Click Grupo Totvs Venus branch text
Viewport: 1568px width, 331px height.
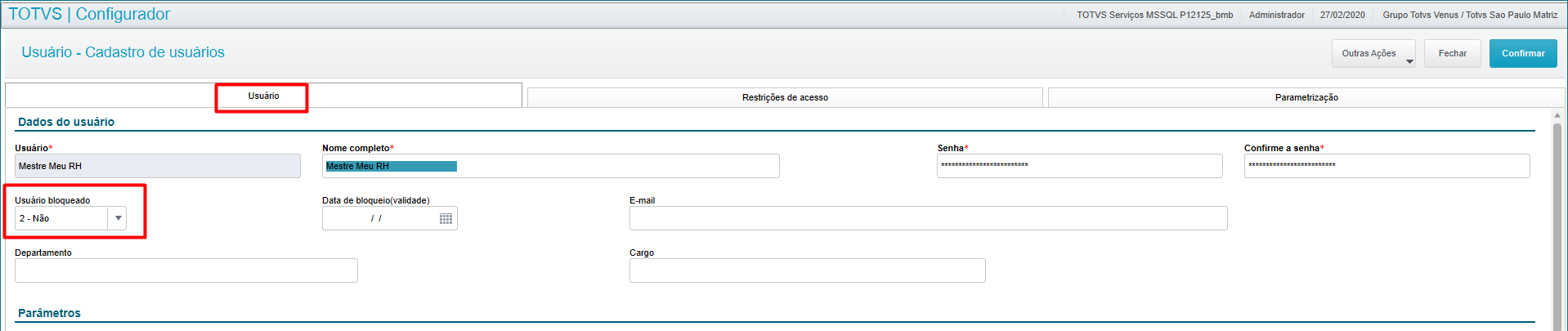tap(1470, 15)
